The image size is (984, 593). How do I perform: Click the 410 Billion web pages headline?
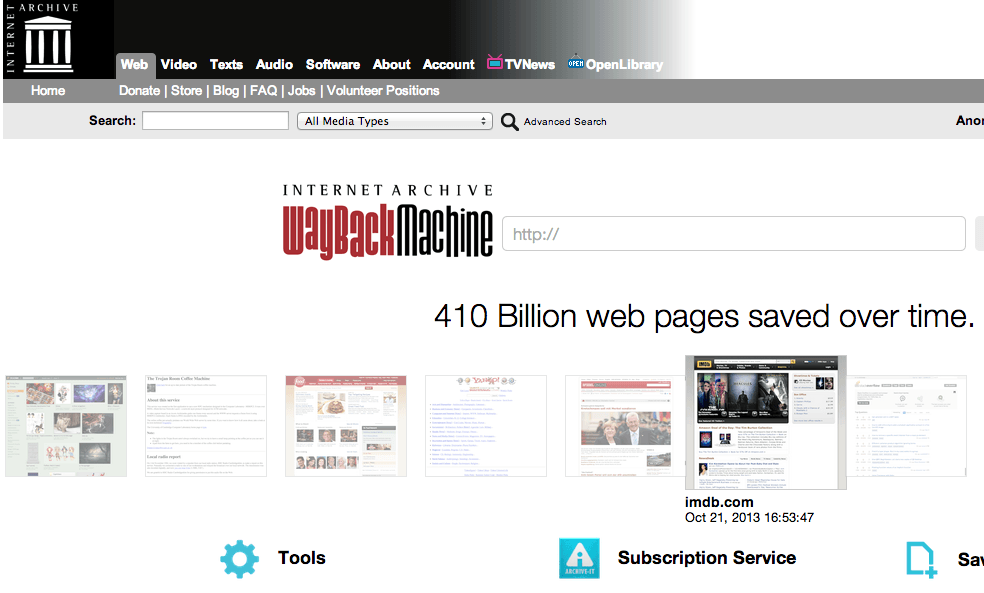[704, 316]
